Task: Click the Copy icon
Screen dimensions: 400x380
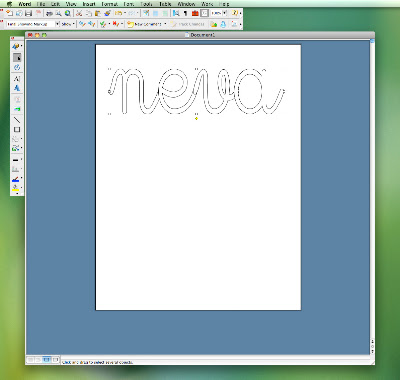Action: [89, 13]
